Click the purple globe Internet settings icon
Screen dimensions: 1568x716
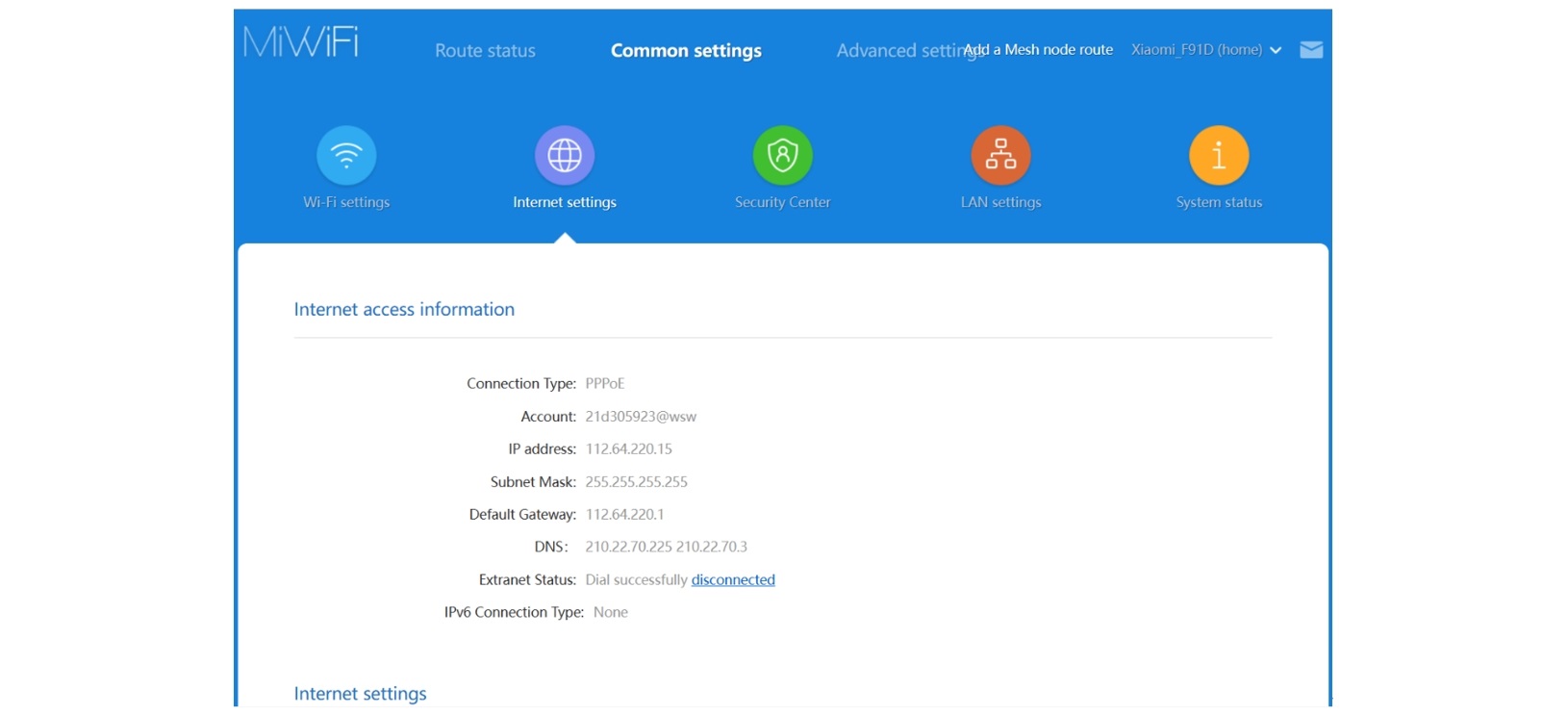pyautogui.click(x=565, y=155)
